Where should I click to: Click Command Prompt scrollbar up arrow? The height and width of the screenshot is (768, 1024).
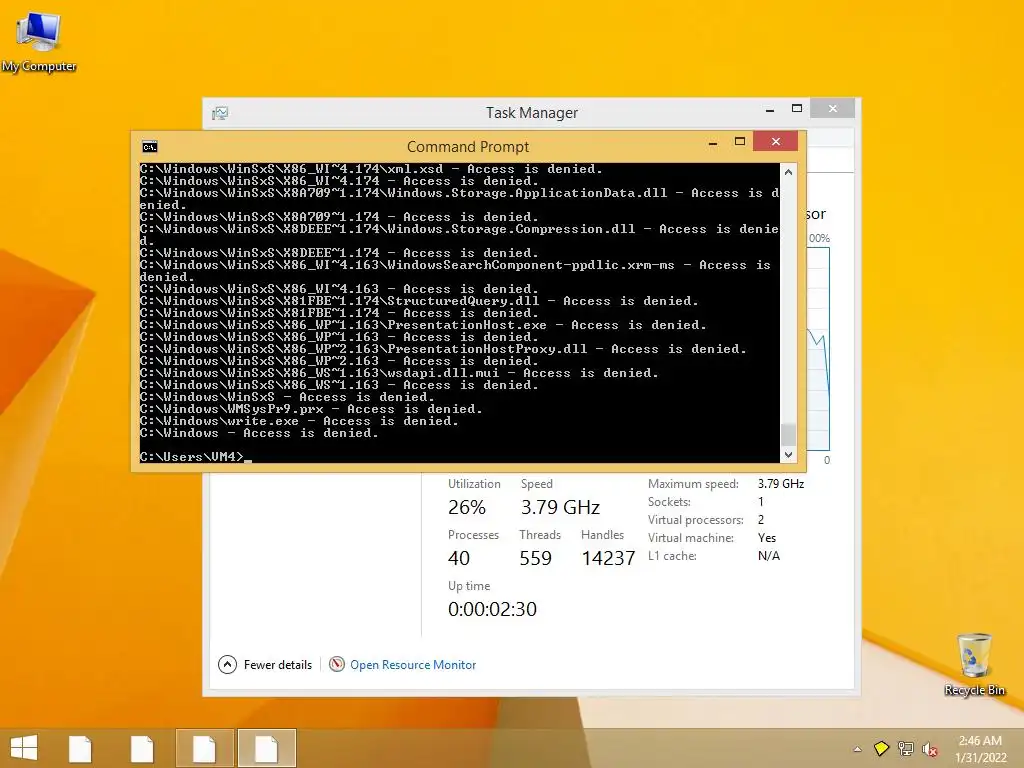788,172
